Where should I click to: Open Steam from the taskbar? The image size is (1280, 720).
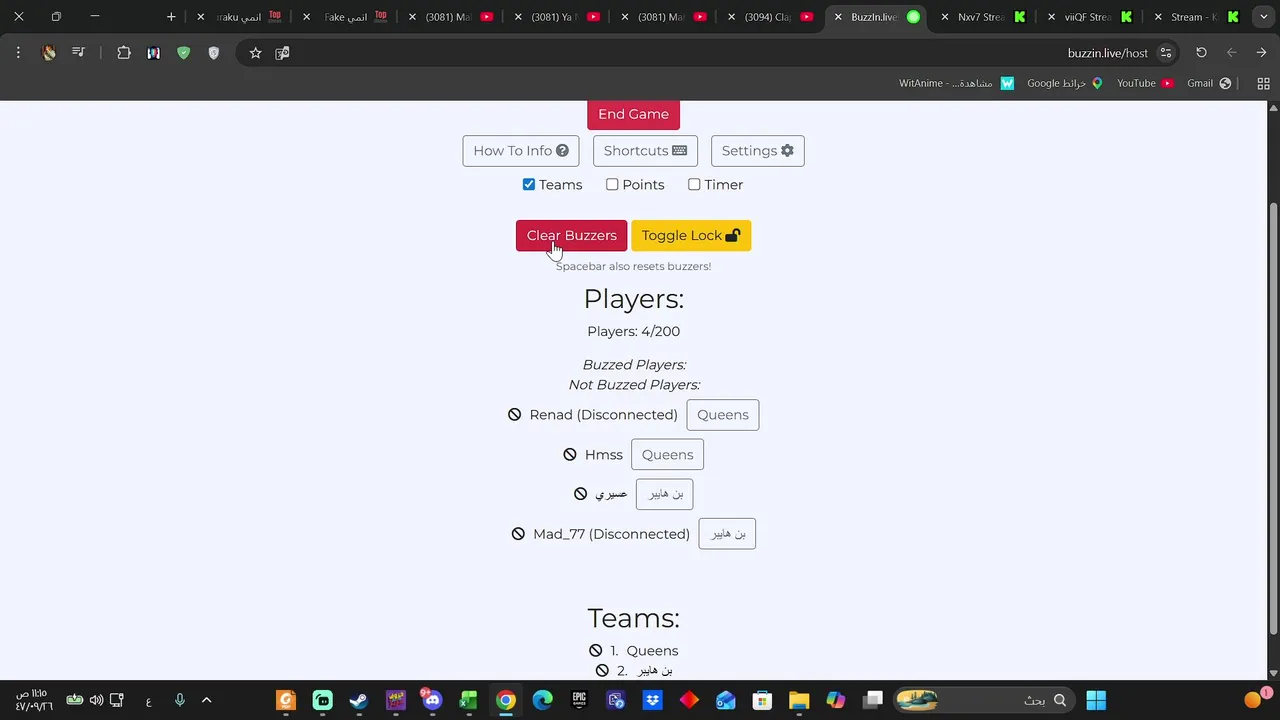pyautogui.click(x=359, y=700)
